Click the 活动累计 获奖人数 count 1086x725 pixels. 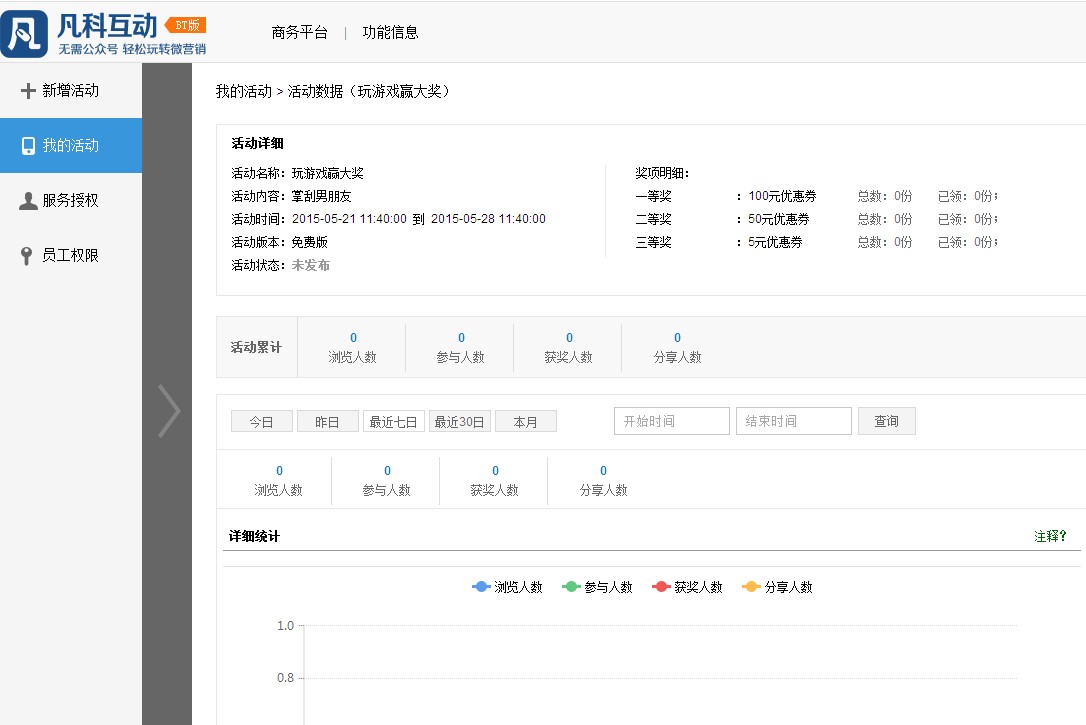point(569,338)
